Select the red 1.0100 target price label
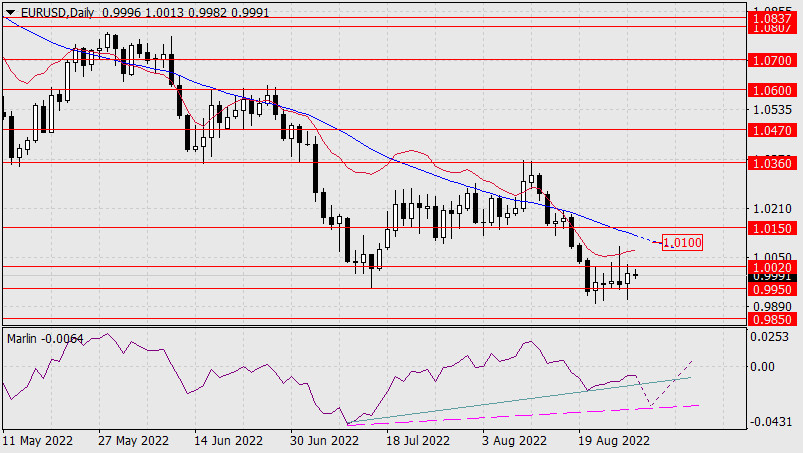Viewport: 803px width, 453px height. pos(682,242)
